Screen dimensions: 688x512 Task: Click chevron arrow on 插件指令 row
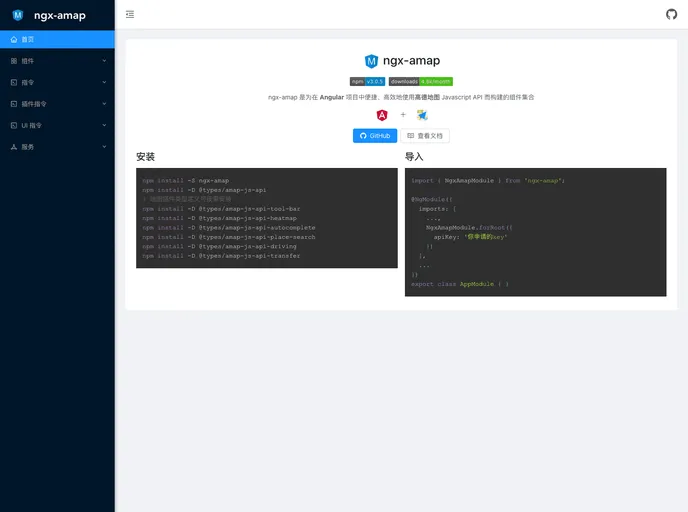(104, 104)
